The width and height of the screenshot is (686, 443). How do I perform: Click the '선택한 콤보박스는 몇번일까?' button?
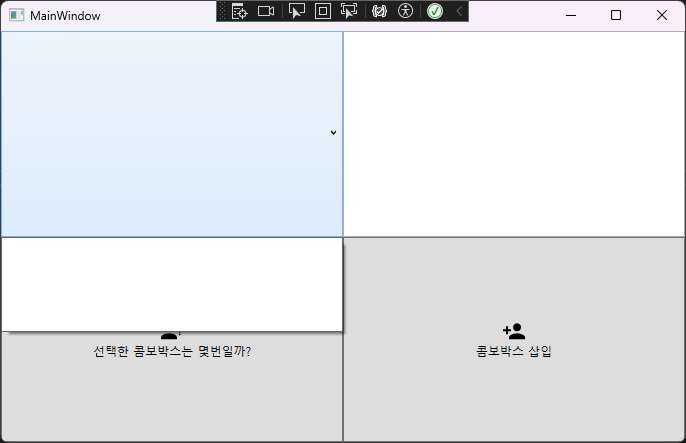point(172,387)
